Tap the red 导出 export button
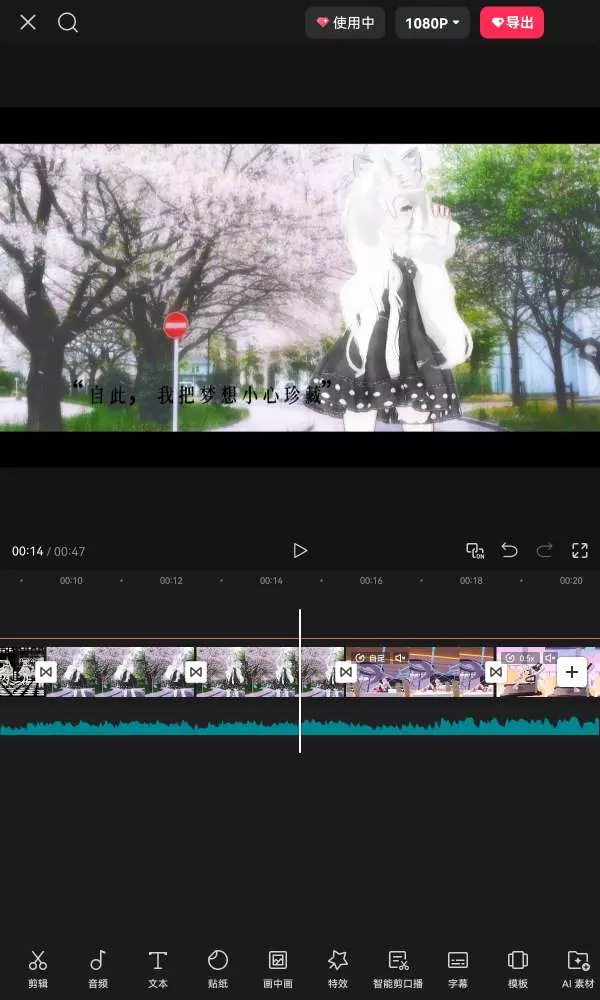 point(512,23)
